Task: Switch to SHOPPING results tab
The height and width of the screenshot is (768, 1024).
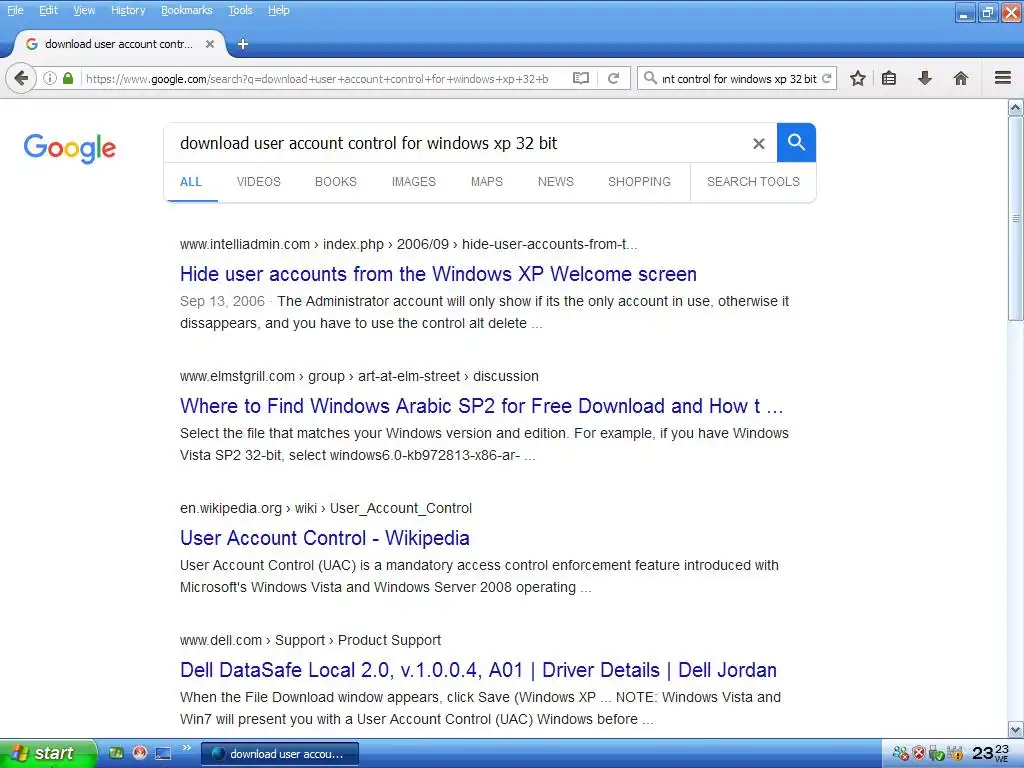Action: (639, 182)
